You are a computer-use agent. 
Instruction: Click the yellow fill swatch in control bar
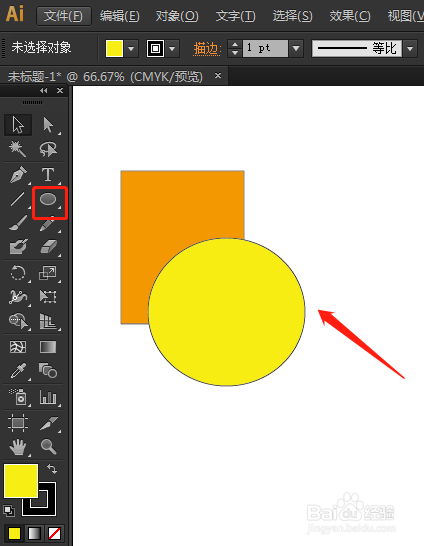(x=115, y=48)
